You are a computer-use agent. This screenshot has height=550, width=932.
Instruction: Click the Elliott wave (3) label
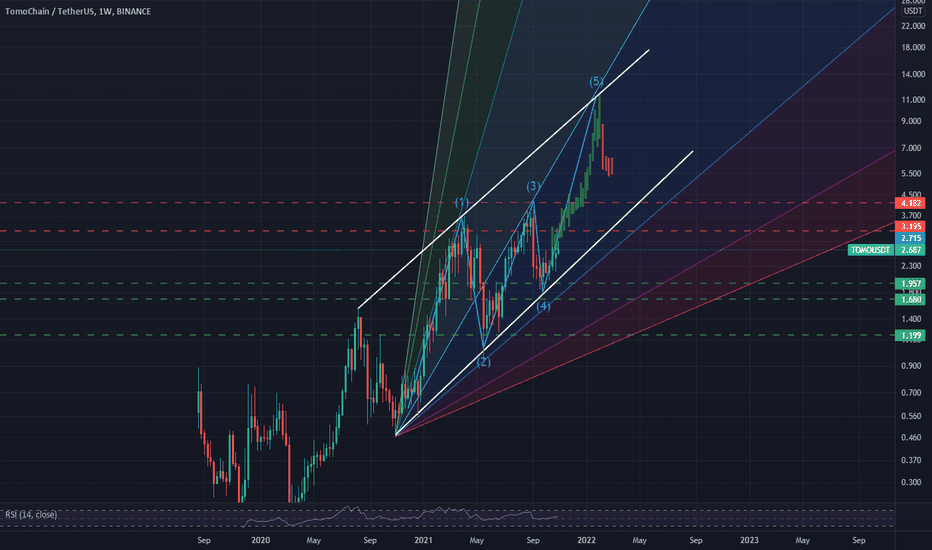coord(533,187)
